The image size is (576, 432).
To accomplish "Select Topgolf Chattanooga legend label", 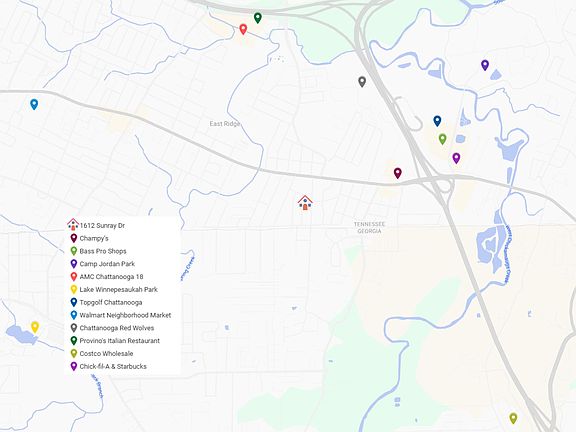I will 111,302.
